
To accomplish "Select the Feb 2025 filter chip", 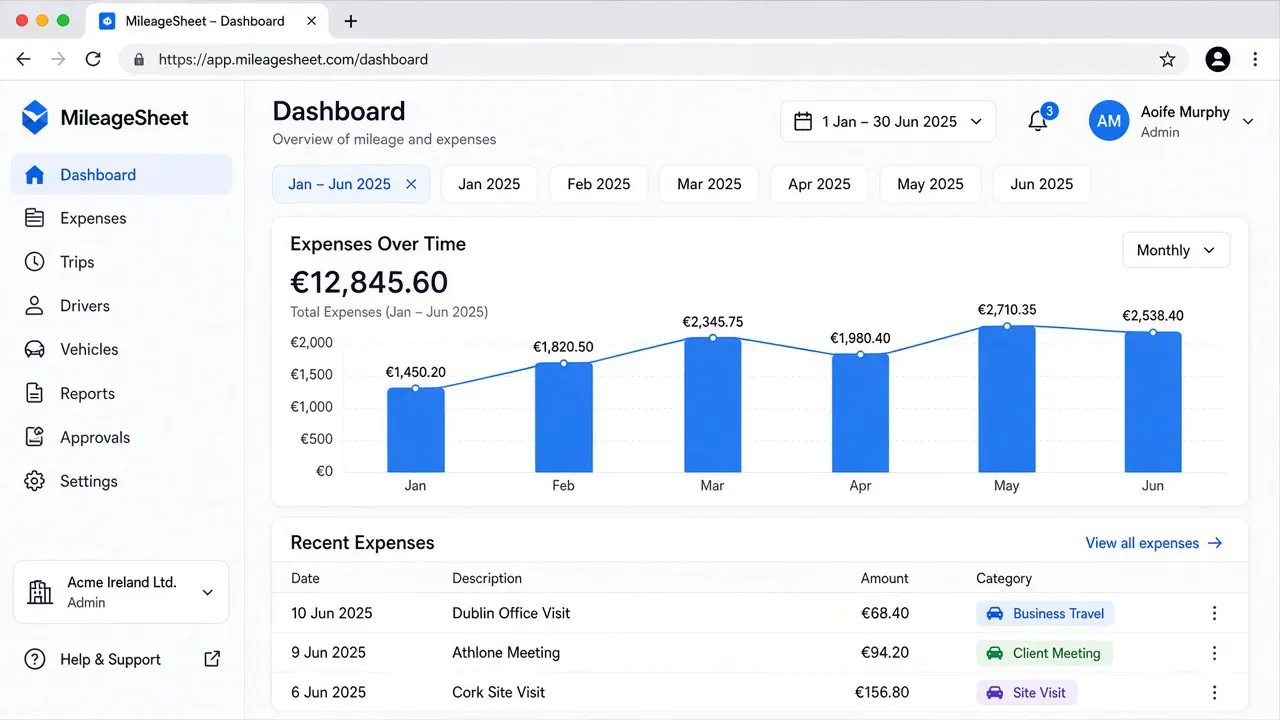I will [599, 184].
